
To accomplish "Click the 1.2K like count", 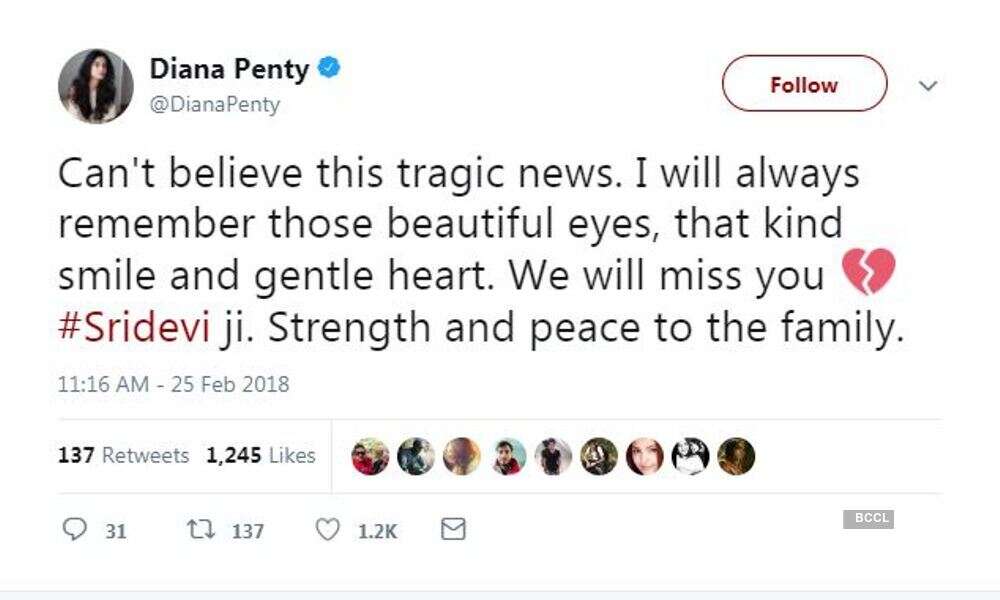I will (x=377, y=531).
